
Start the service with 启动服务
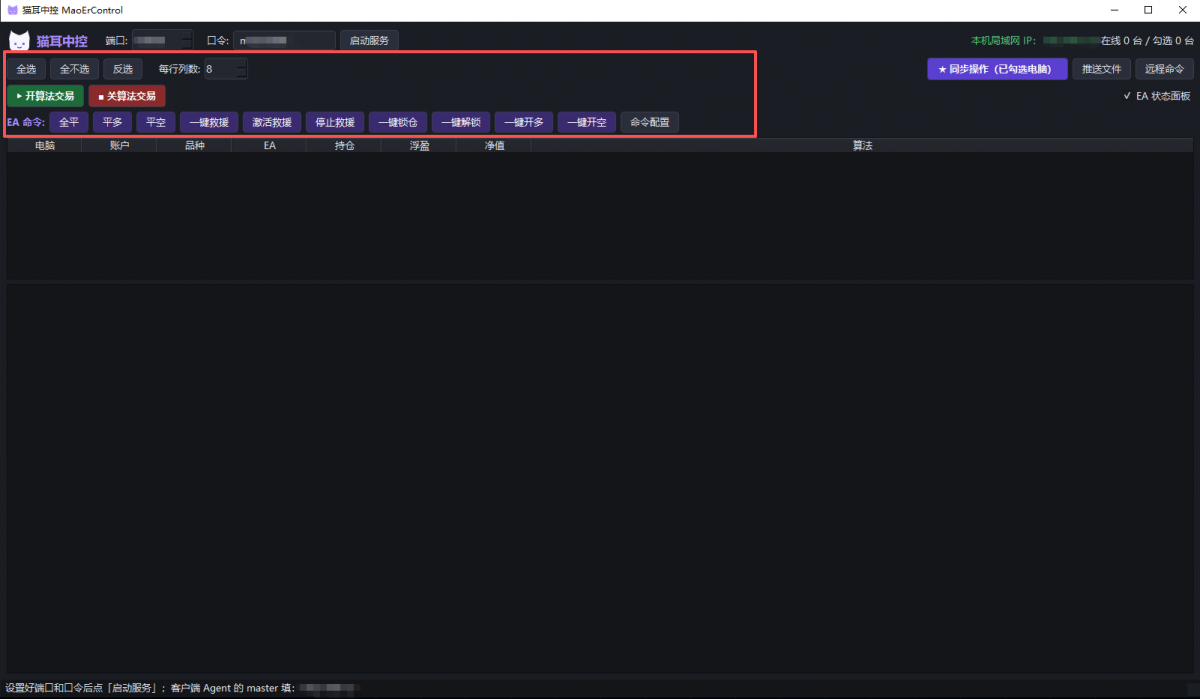(x=370, y=41)
